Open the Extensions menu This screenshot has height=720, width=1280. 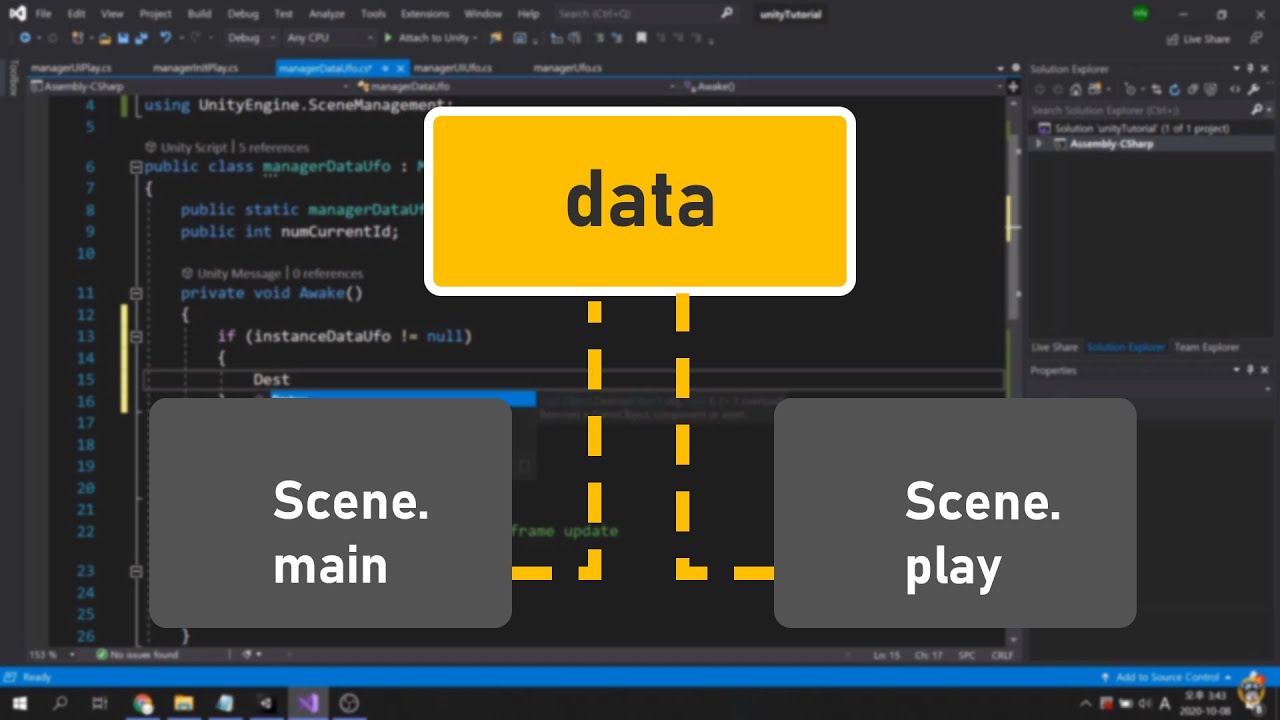tap(425, 14)
